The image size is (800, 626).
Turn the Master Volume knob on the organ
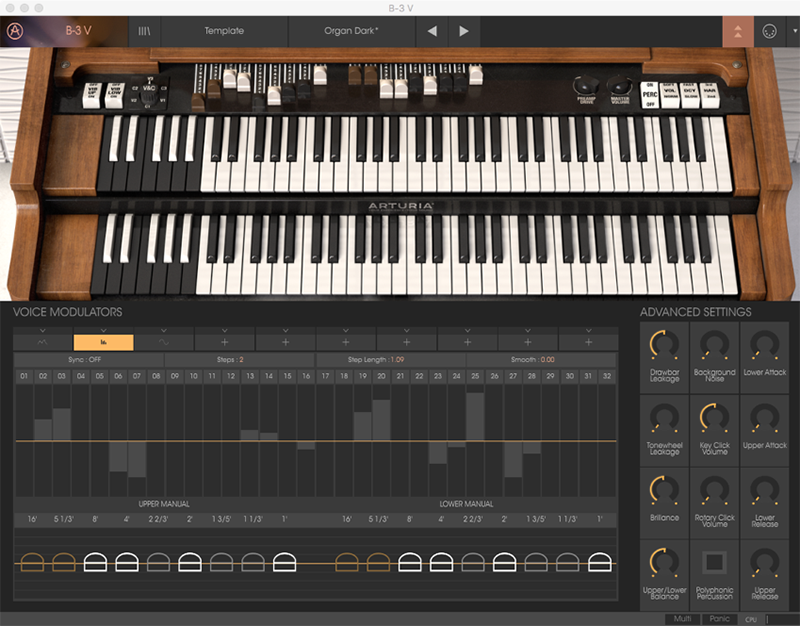coord(619,86)
